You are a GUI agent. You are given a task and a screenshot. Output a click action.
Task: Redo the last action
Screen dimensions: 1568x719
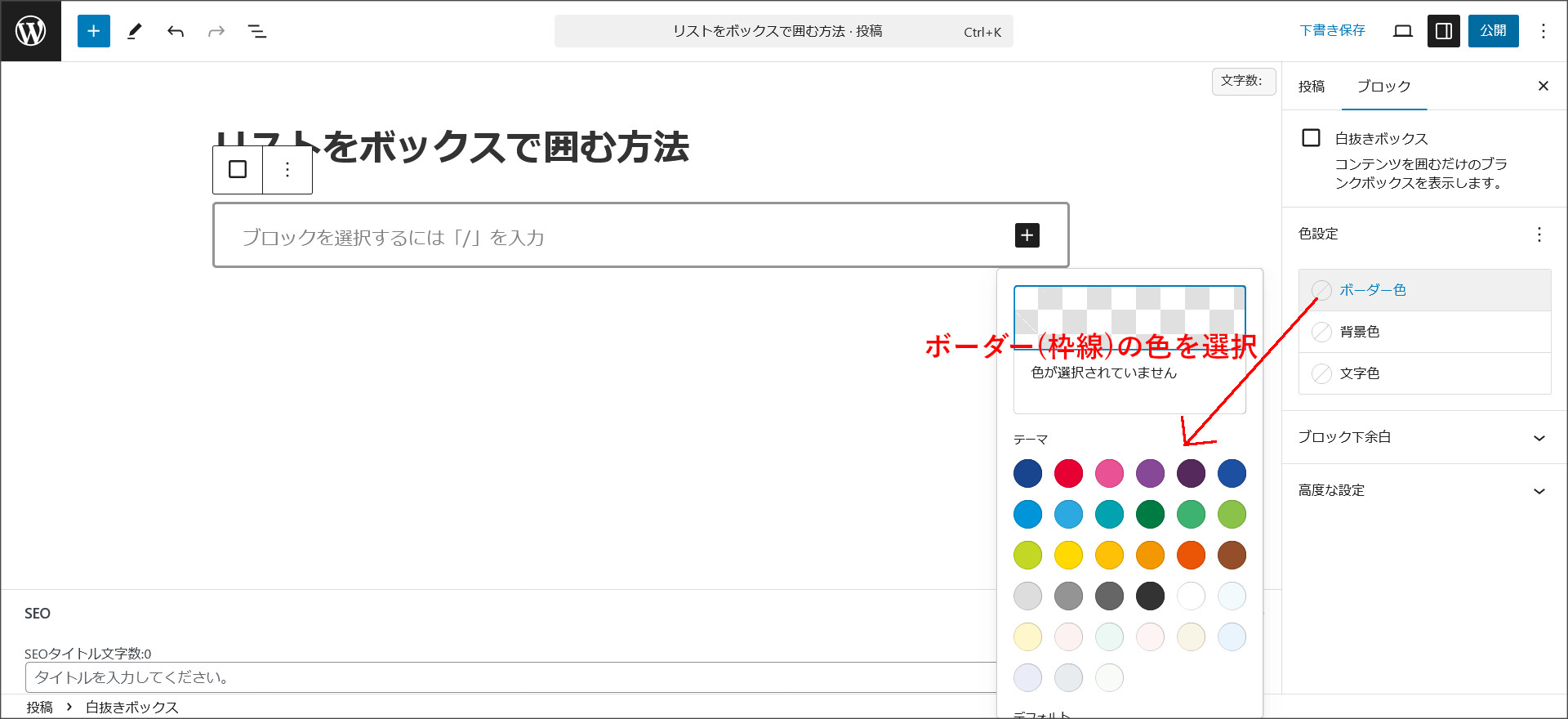coord(216,31)
